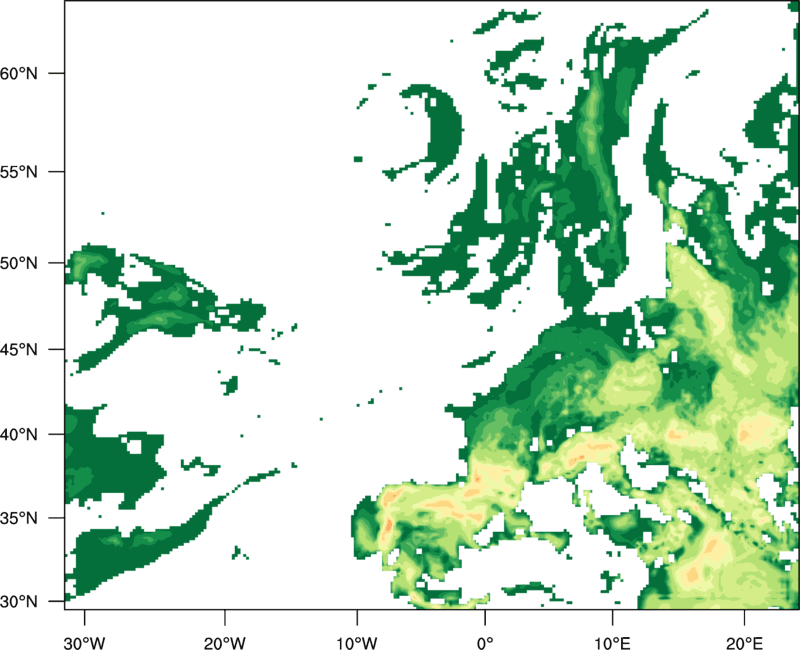This screenshot has height=650, width=800.
Task: Click the 40°N latitude label
Action: click(x=18, y=435)
